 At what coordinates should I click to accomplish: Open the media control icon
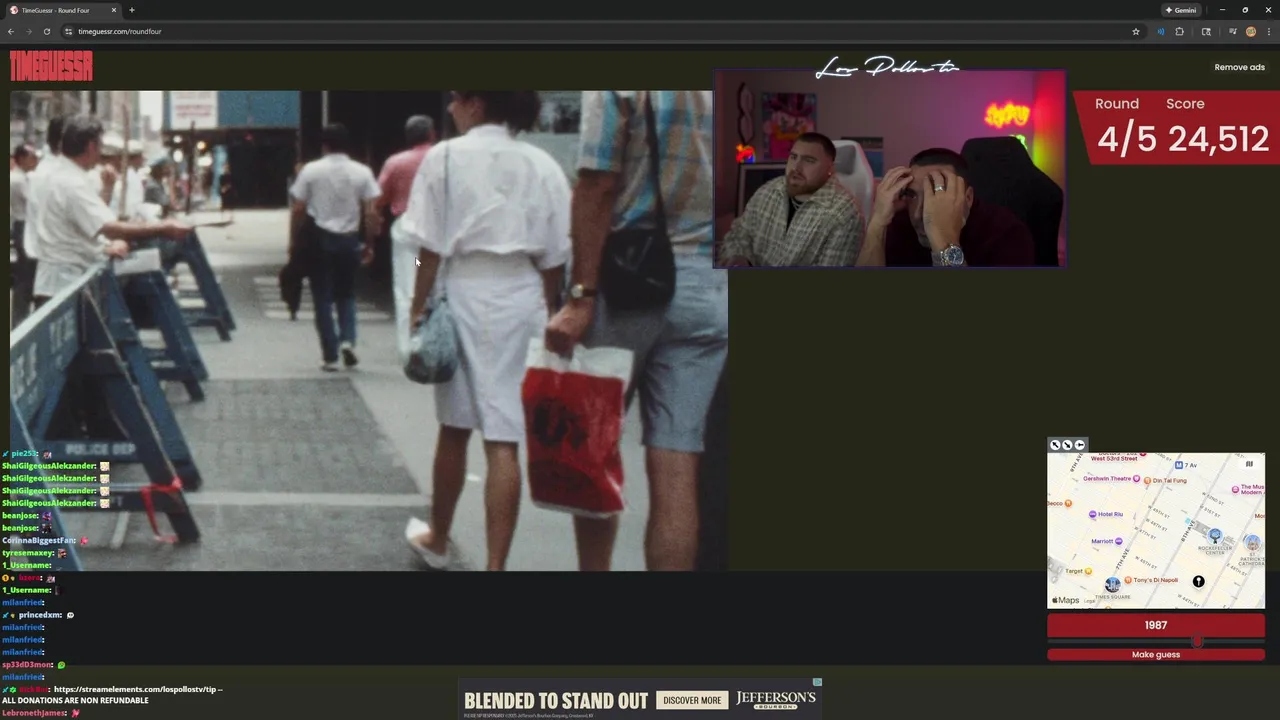[x=1232, y=31]
